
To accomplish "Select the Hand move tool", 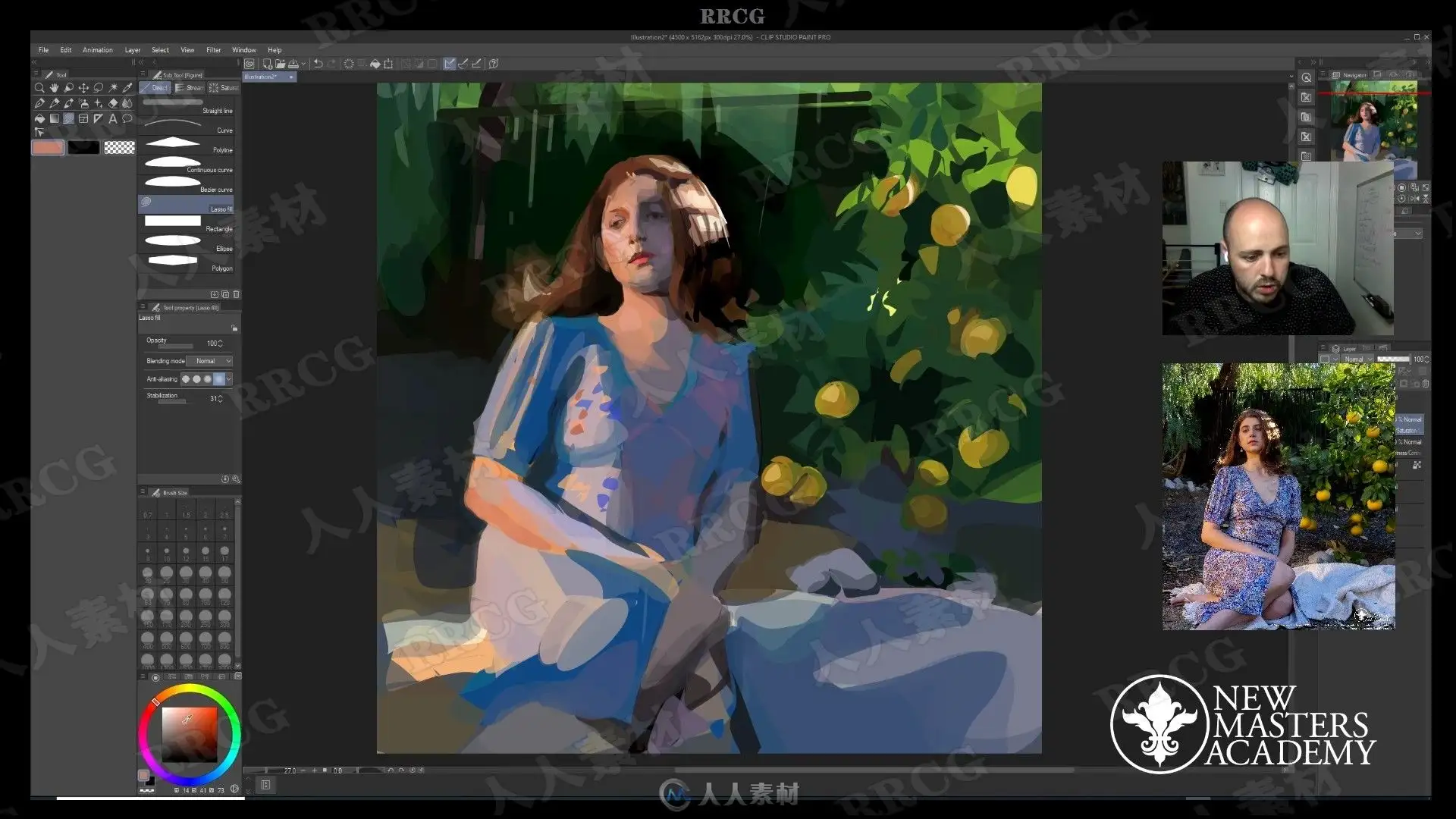I will coord(54,88).
